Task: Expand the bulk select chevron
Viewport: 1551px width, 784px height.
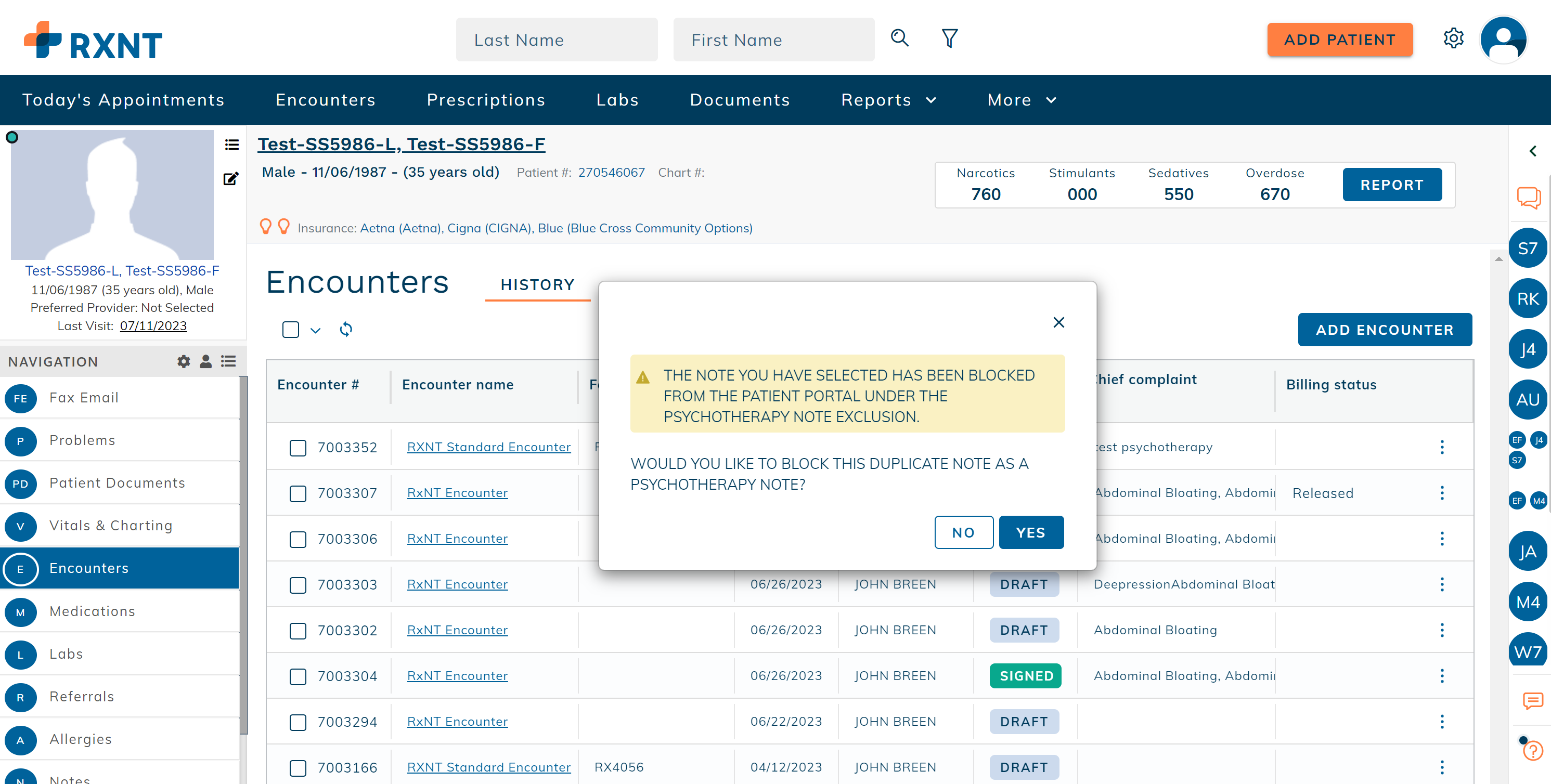Action: (315, 330)
